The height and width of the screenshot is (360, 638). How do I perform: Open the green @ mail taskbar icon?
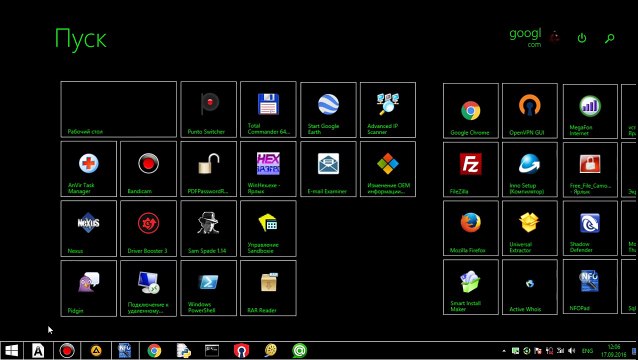[x=299, y=351]
